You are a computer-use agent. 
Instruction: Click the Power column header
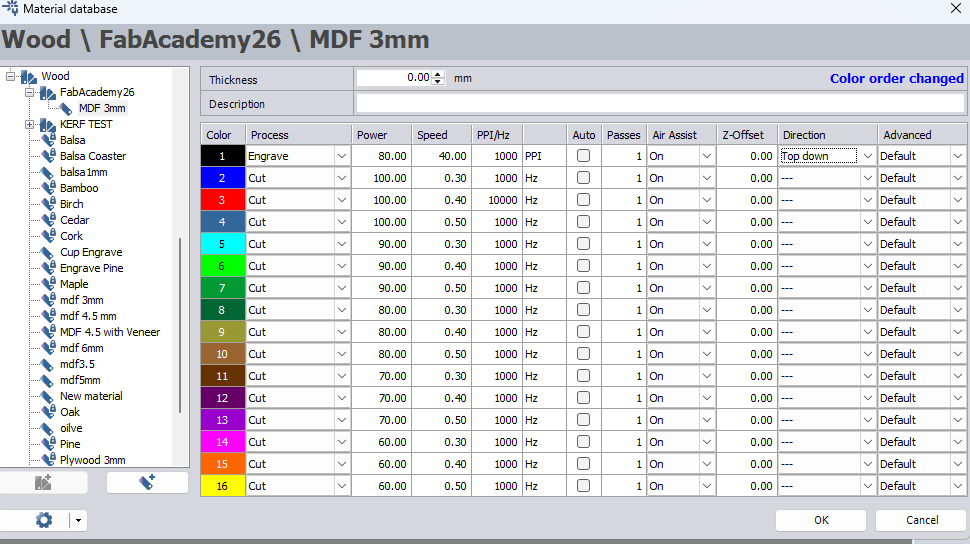click(382, 135)
